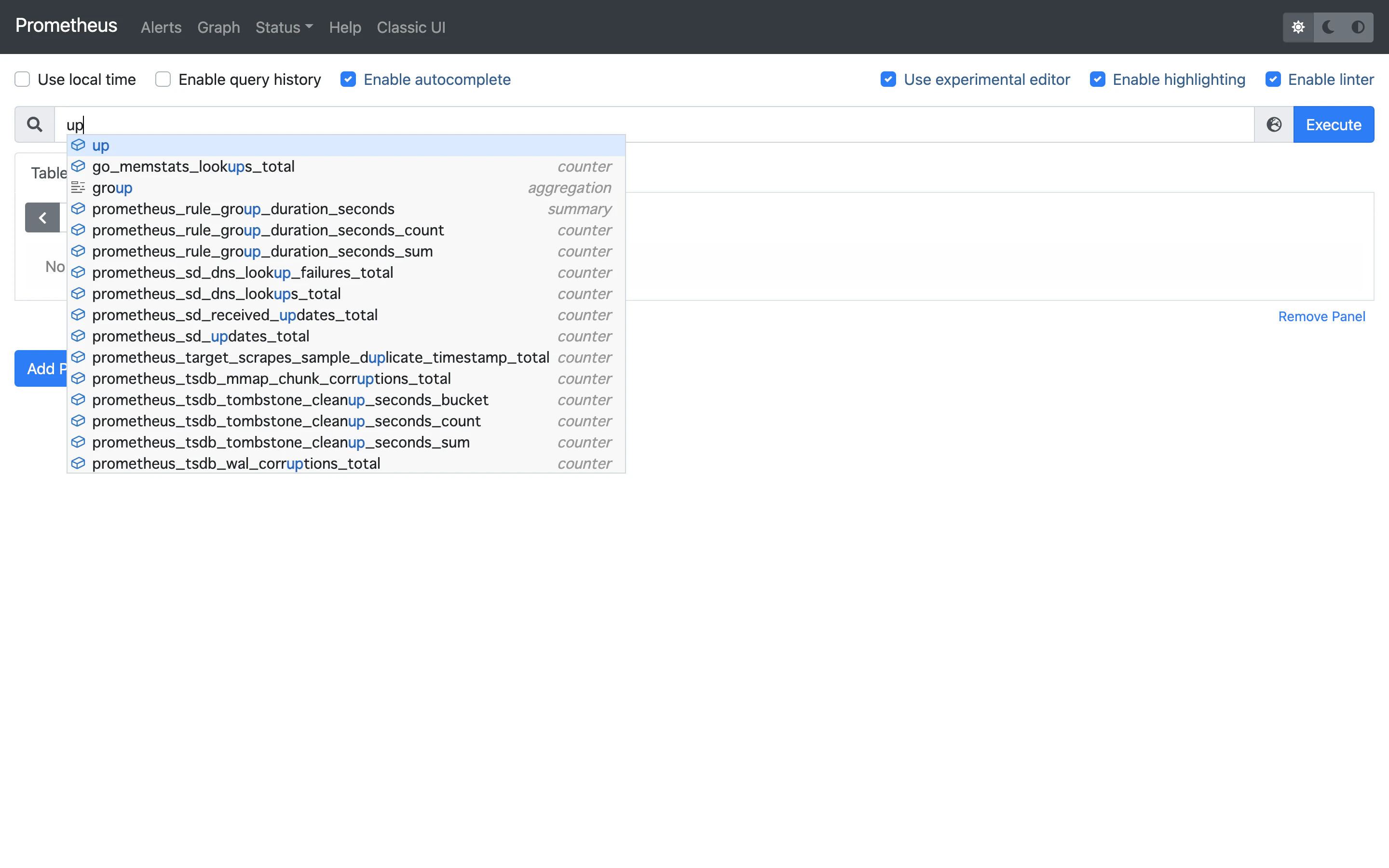
Task: Switch to light theme sun icon
Action: coord(1298,27)
